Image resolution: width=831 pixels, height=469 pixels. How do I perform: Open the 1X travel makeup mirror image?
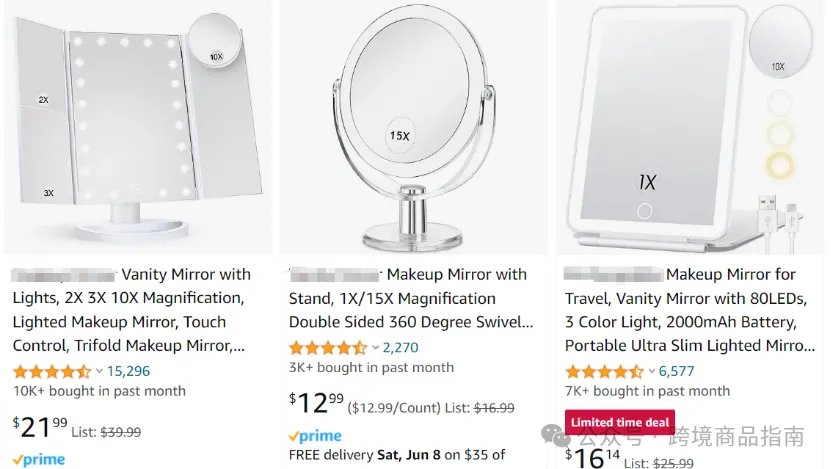(690, 128)
